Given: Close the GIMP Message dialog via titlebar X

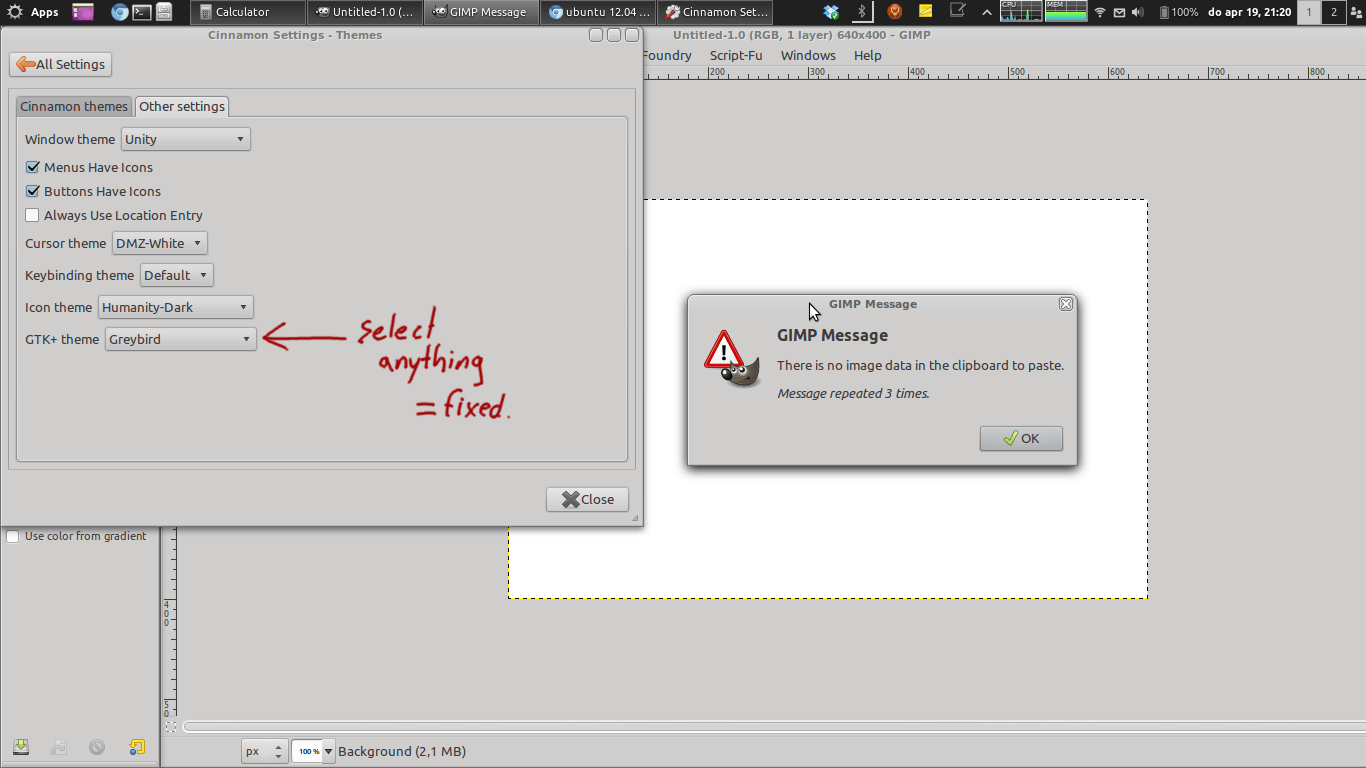Looking at the screenshot, I should [x=1066, y=304].
